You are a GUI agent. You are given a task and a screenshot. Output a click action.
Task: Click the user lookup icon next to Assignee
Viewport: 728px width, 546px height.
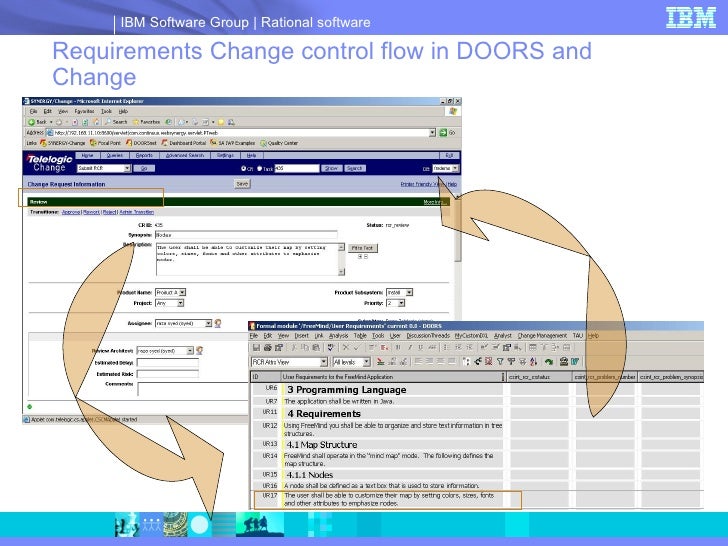click(217, 323)
